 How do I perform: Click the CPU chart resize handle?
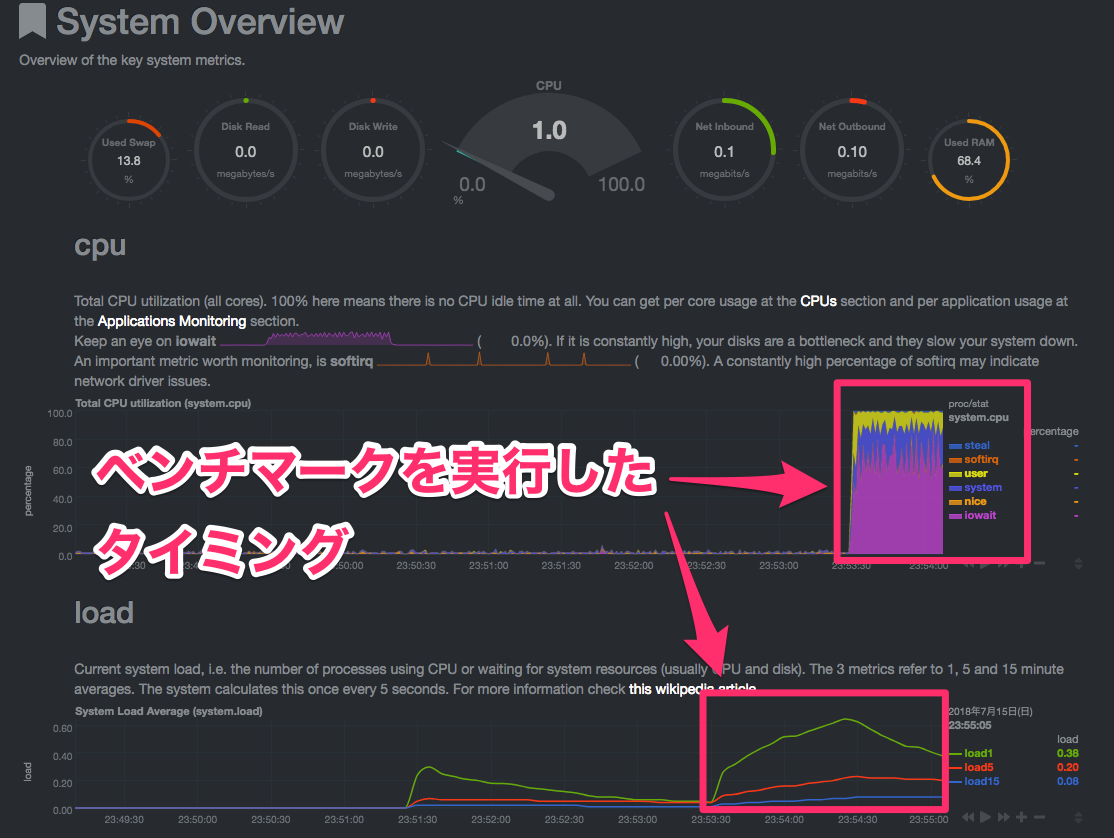(x=1077, y=564)
